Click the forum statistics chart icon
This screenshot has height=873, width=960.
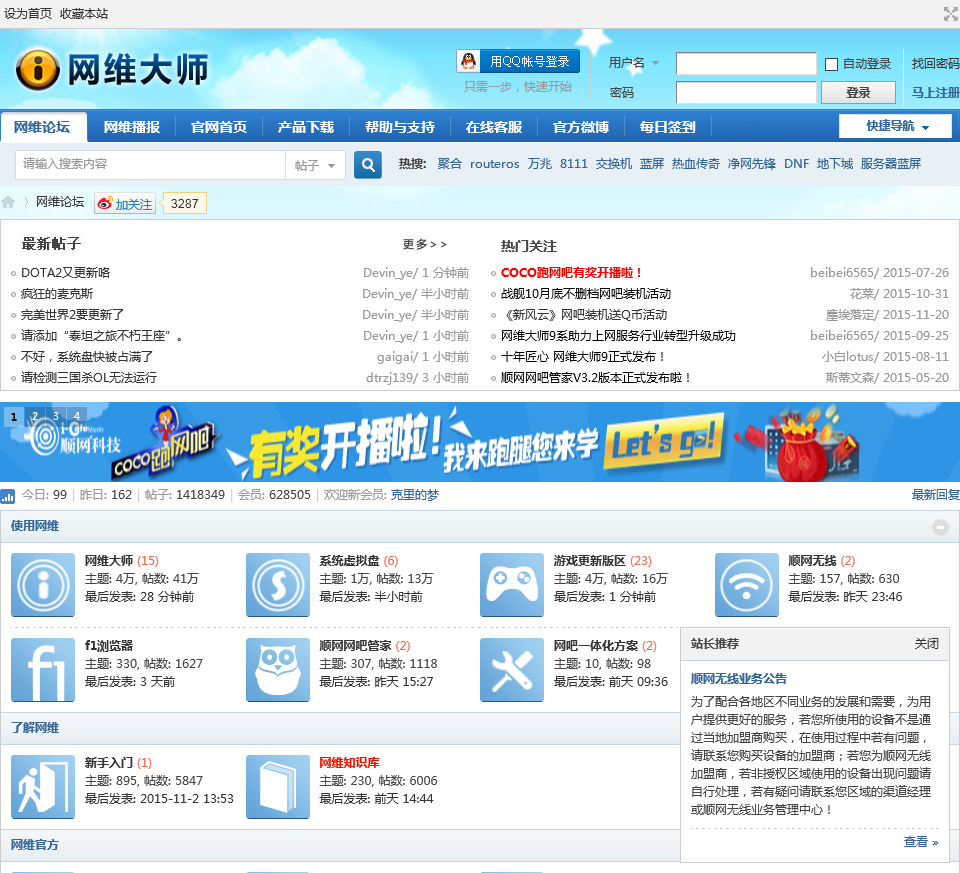(x=8, y=496)
